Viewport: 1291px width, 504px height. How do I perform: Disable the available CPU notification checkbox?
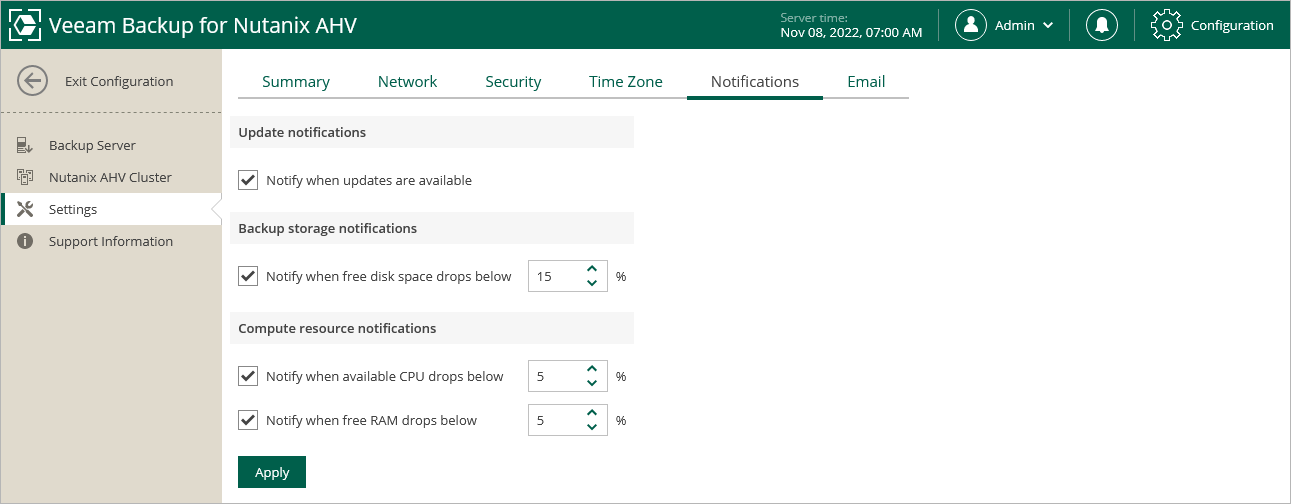(x=249, y=377)
